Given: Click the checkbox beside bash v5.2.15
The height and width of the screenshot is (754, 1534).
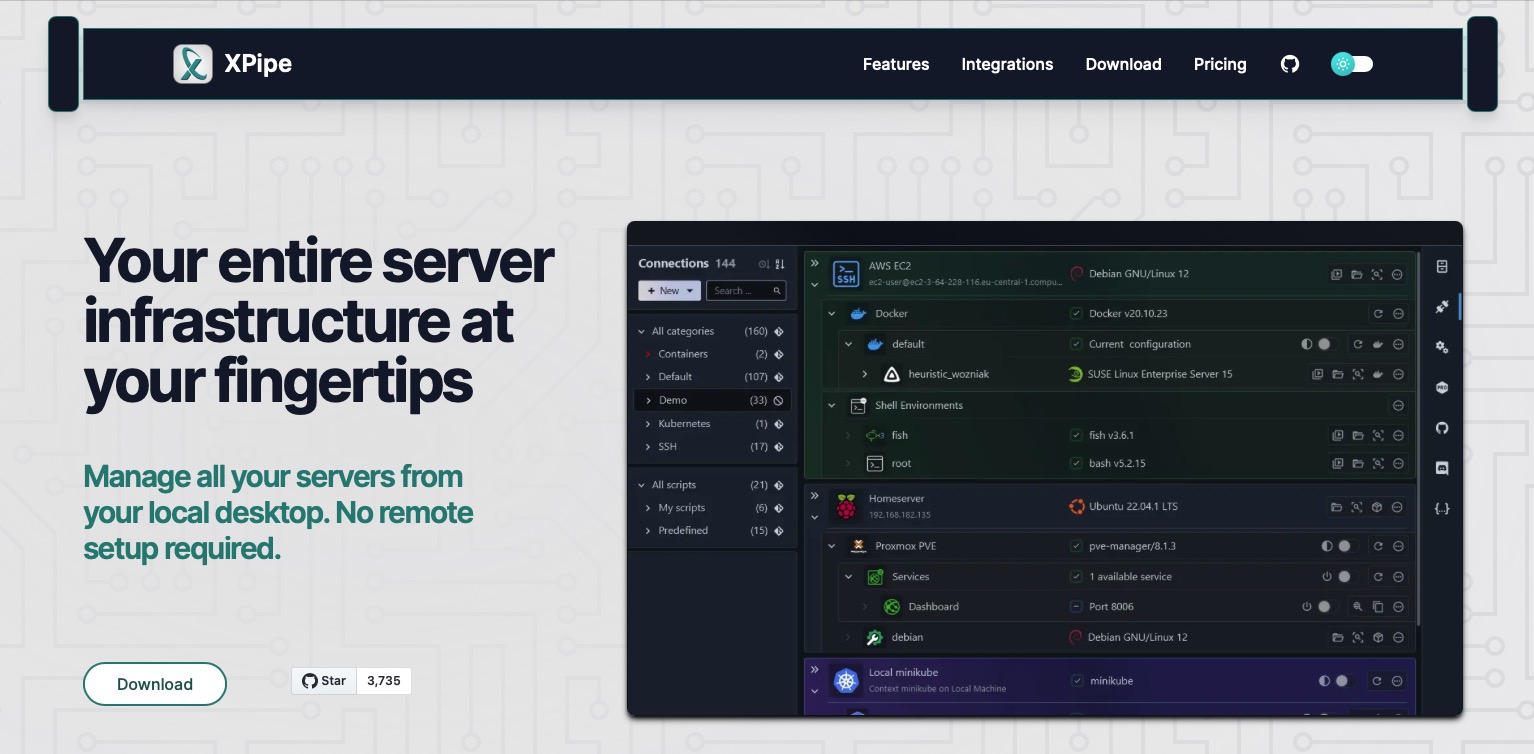Looking at the screenshot, I should [x=1076, y=463].
